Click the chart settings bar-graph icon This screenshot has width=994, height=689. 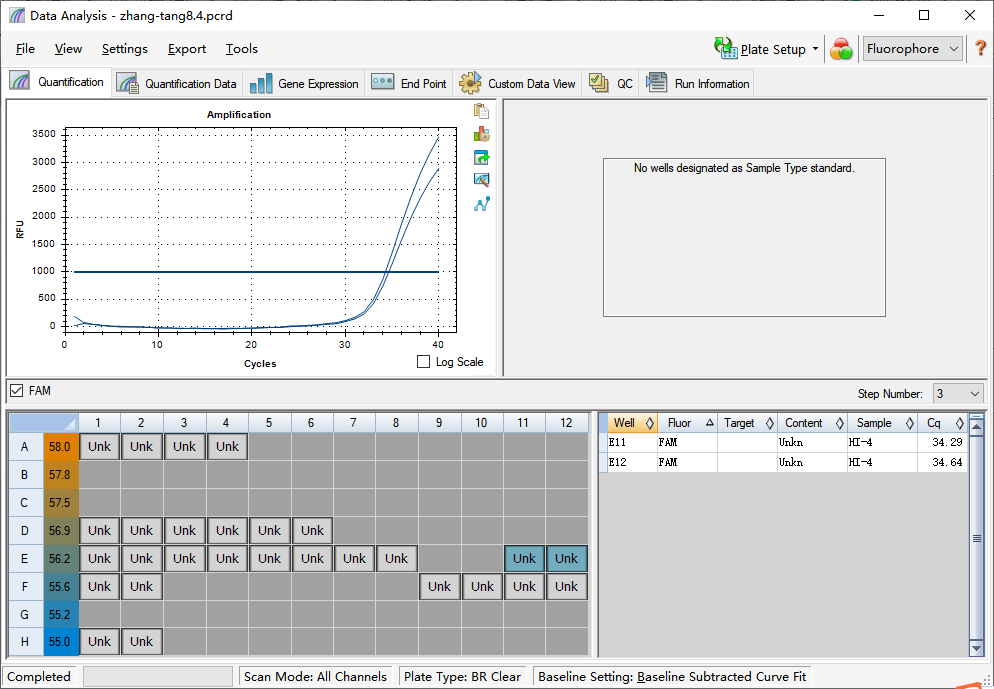481,134
